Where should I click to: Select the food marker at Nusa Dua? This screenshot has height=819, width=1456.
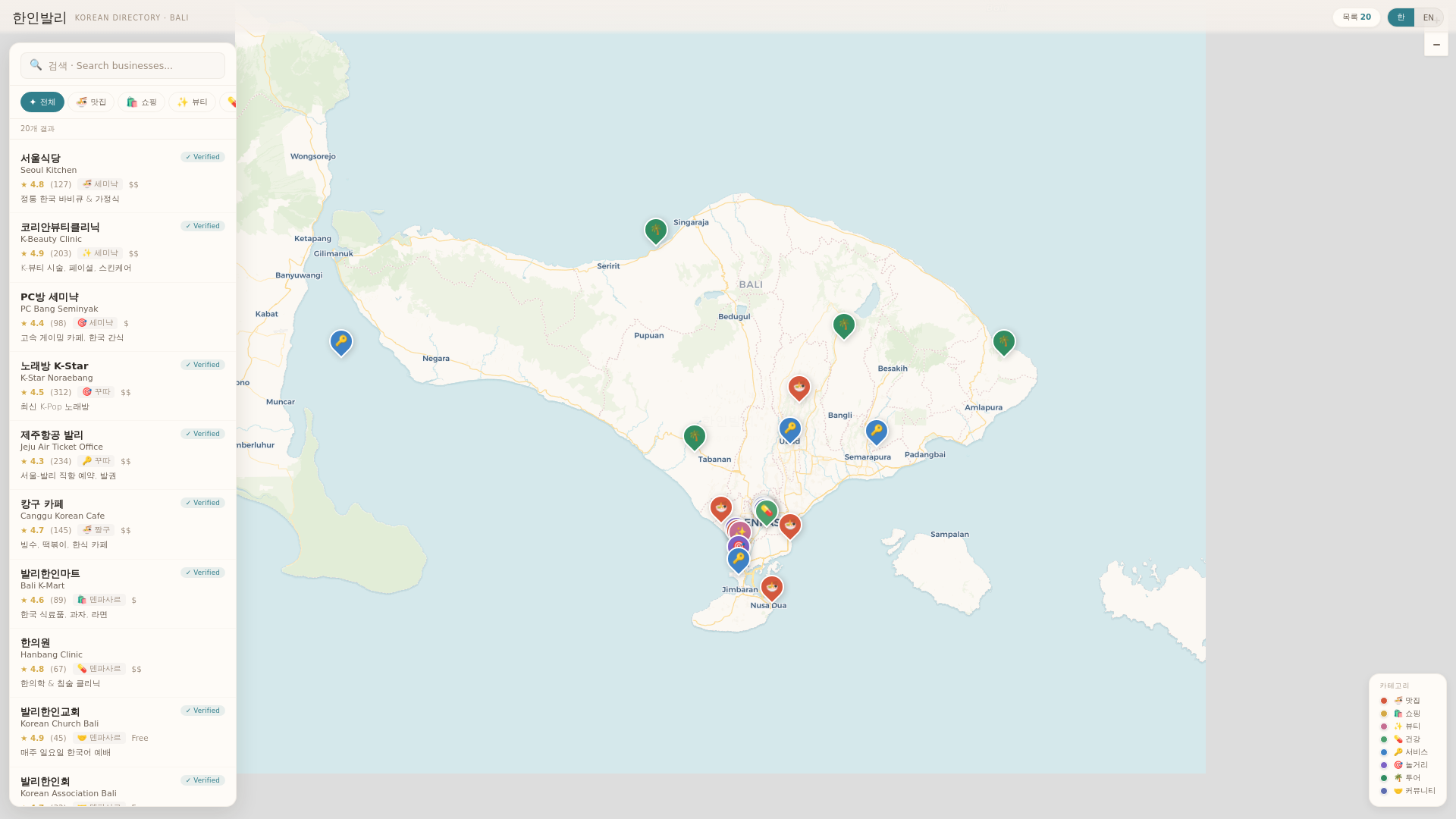pyautogui.click(x=771, y=588)
